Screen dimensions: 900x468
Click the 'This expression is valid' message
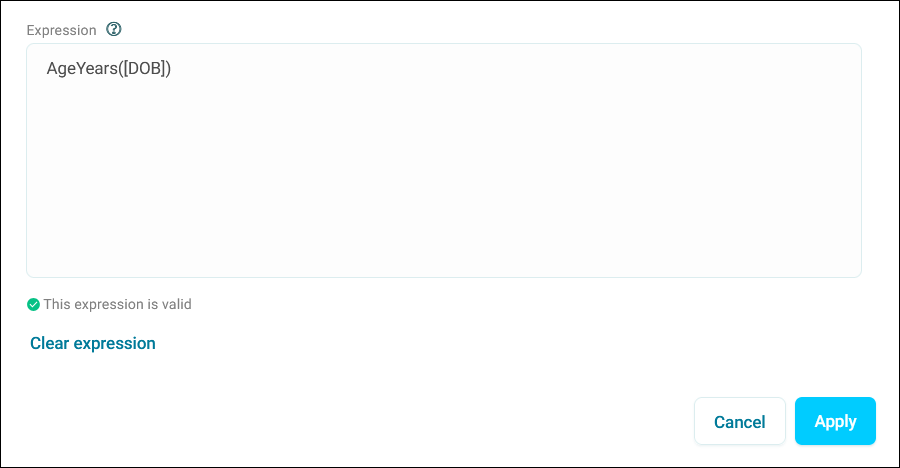(x=118, y=304)
